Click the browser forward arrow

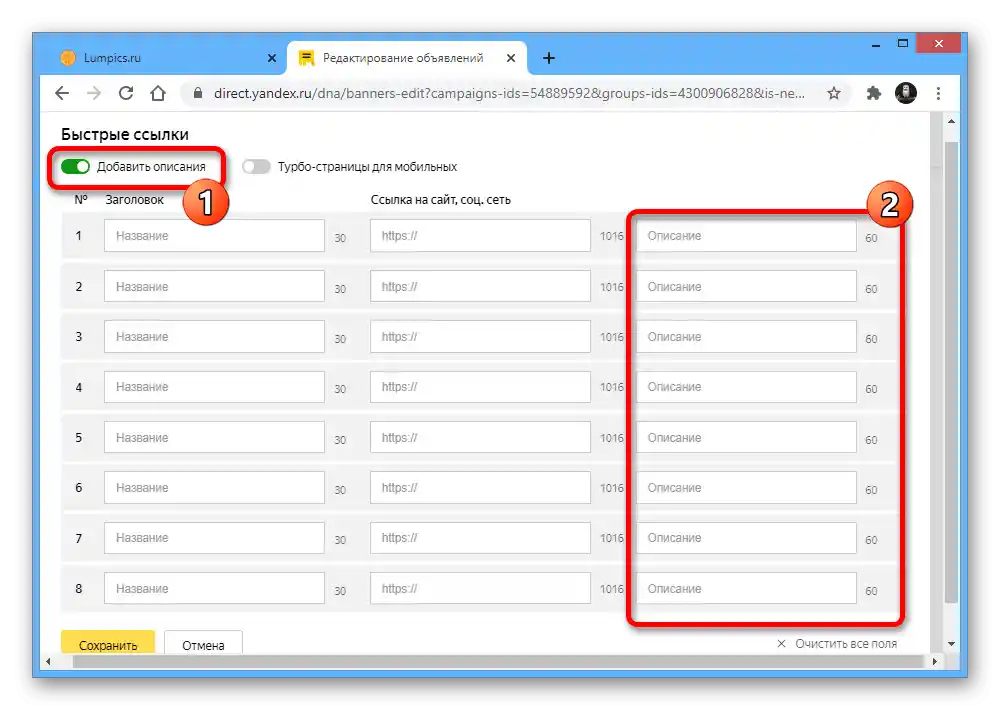94,93
